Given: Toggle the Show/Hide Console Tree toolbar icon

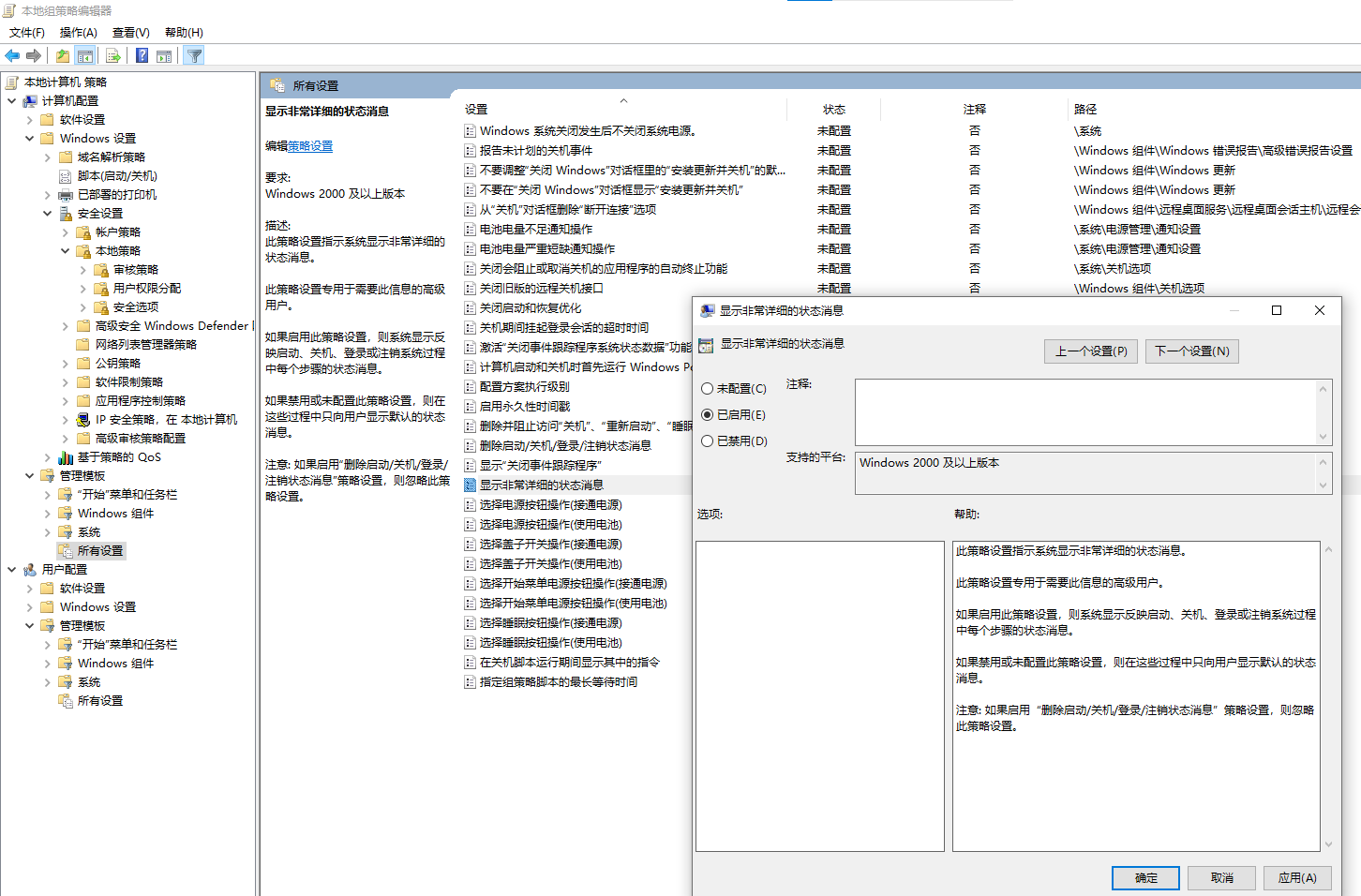Looking at the screenshot, I should pyautogui.click(x=85, y=56).
